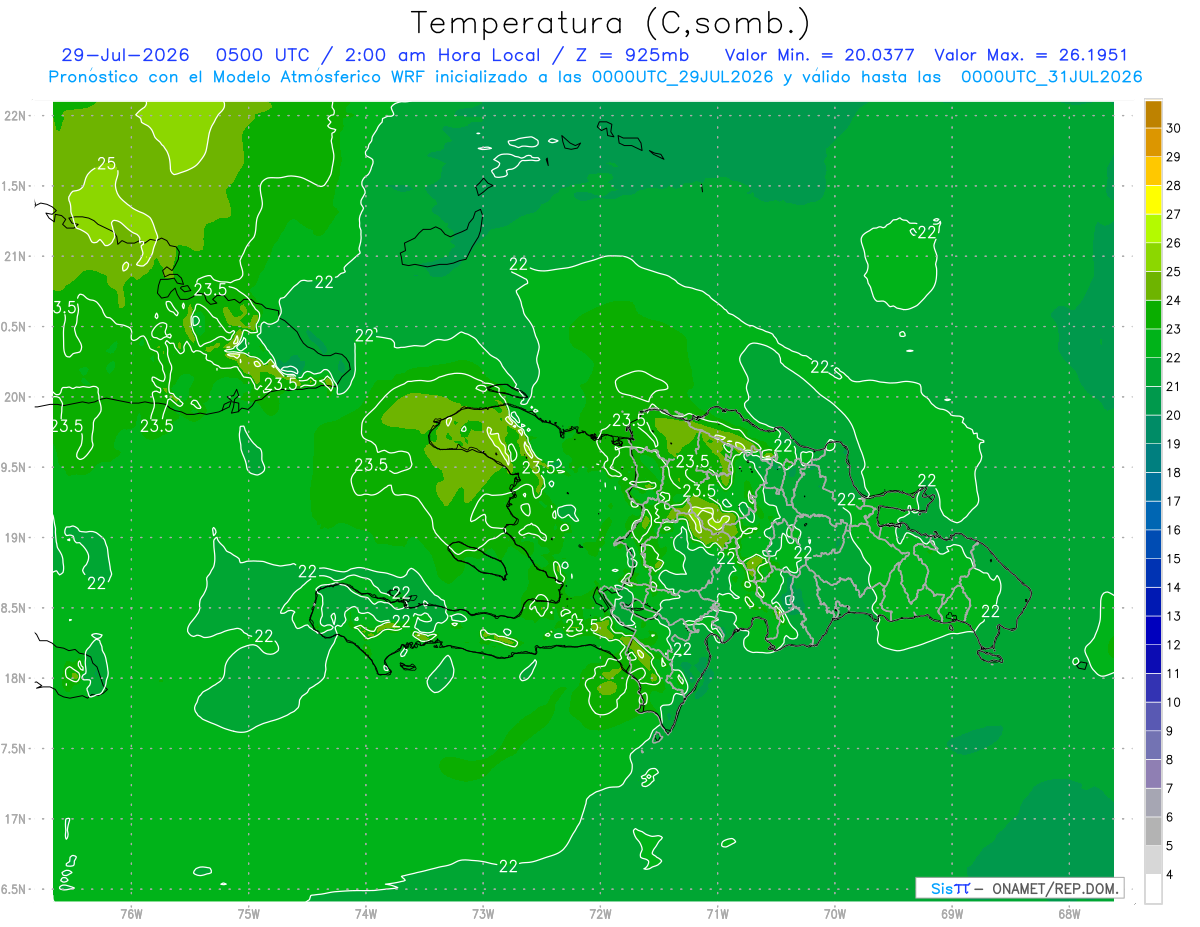The image size is (1200, 927).
Task: Click the legend value "24"
Action: [x=1174, y=300]
